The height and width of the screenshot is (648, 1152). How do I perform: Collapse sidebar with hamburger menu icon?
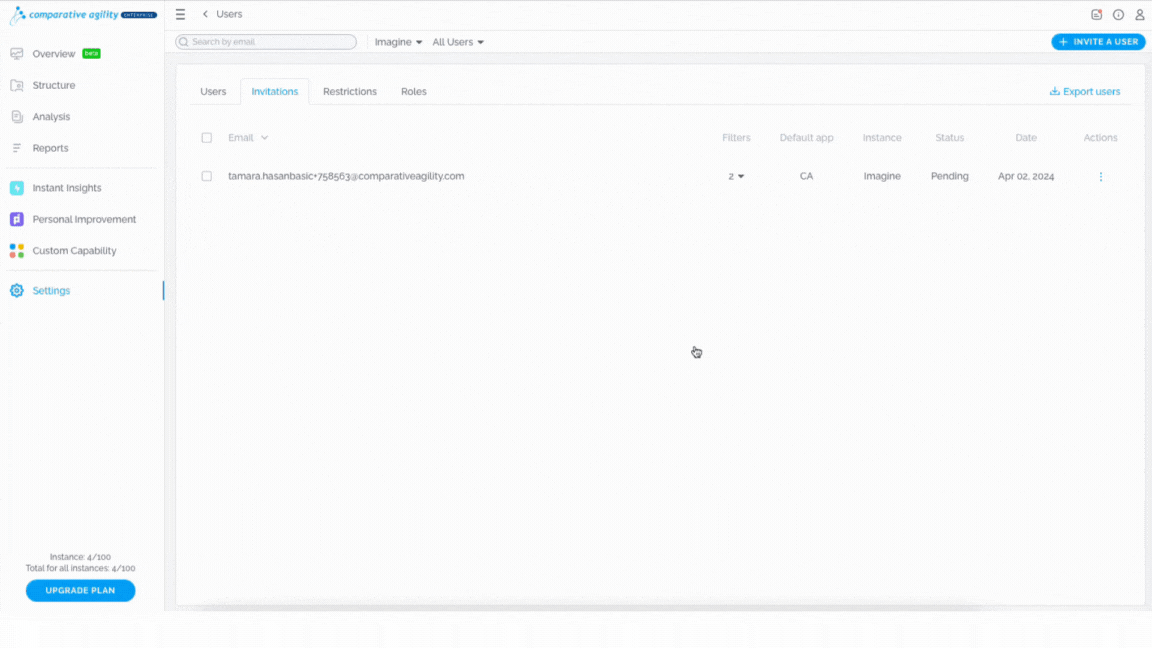[x=180, y=14]
